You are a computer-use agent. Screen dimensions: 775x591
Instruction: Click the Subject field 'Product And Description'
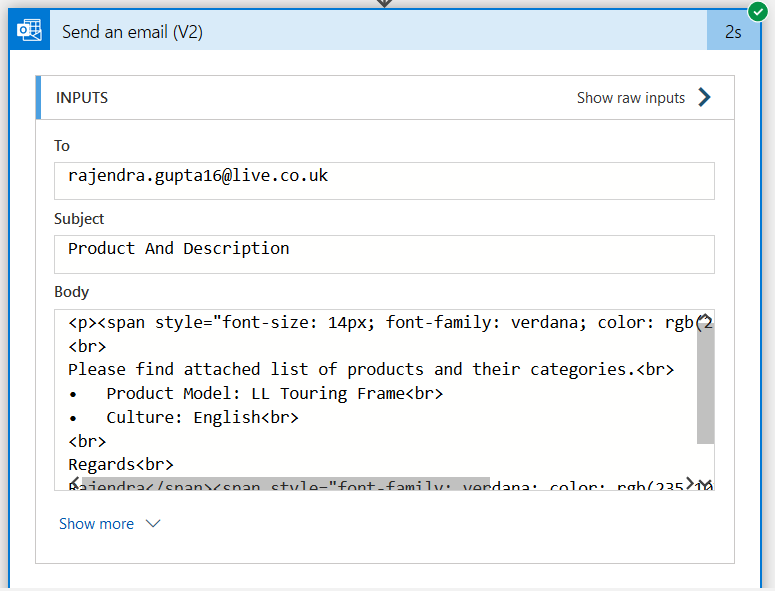point(384,253)
